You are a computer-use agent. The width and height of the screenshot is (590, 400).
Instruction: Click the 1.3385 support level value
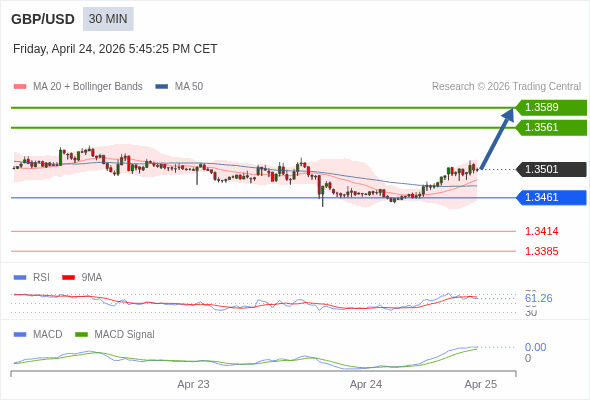click(x=541, y=251)
